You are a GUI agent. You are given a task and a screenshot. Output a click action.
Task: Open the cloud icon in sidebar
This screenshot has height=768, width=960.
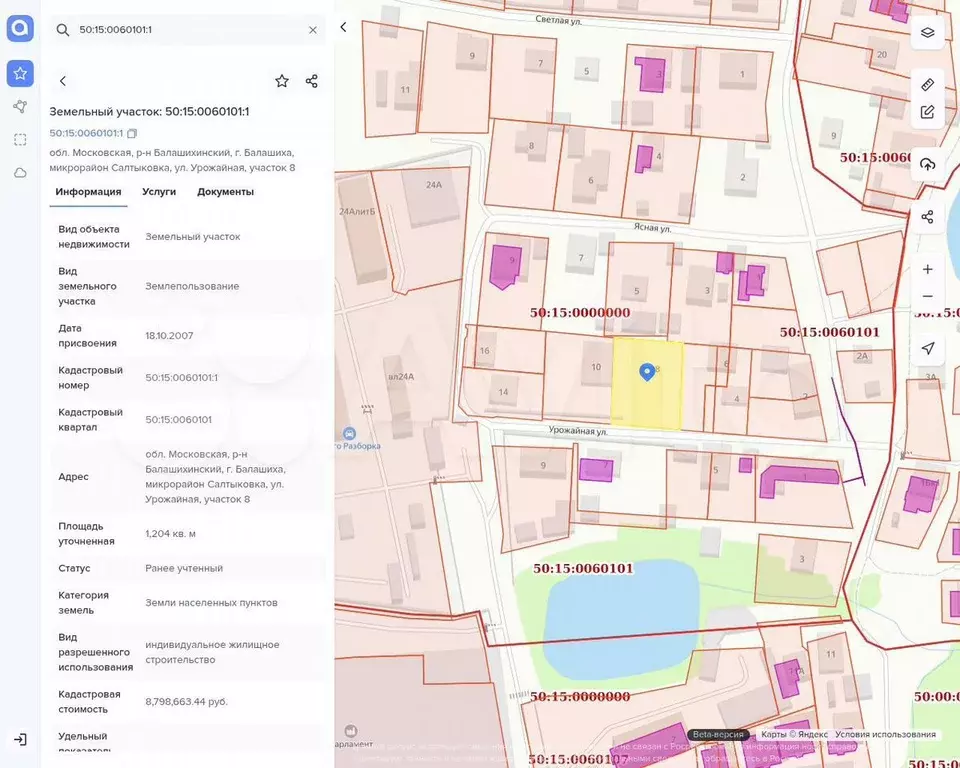pyautogui.click(x=20, y=173)
